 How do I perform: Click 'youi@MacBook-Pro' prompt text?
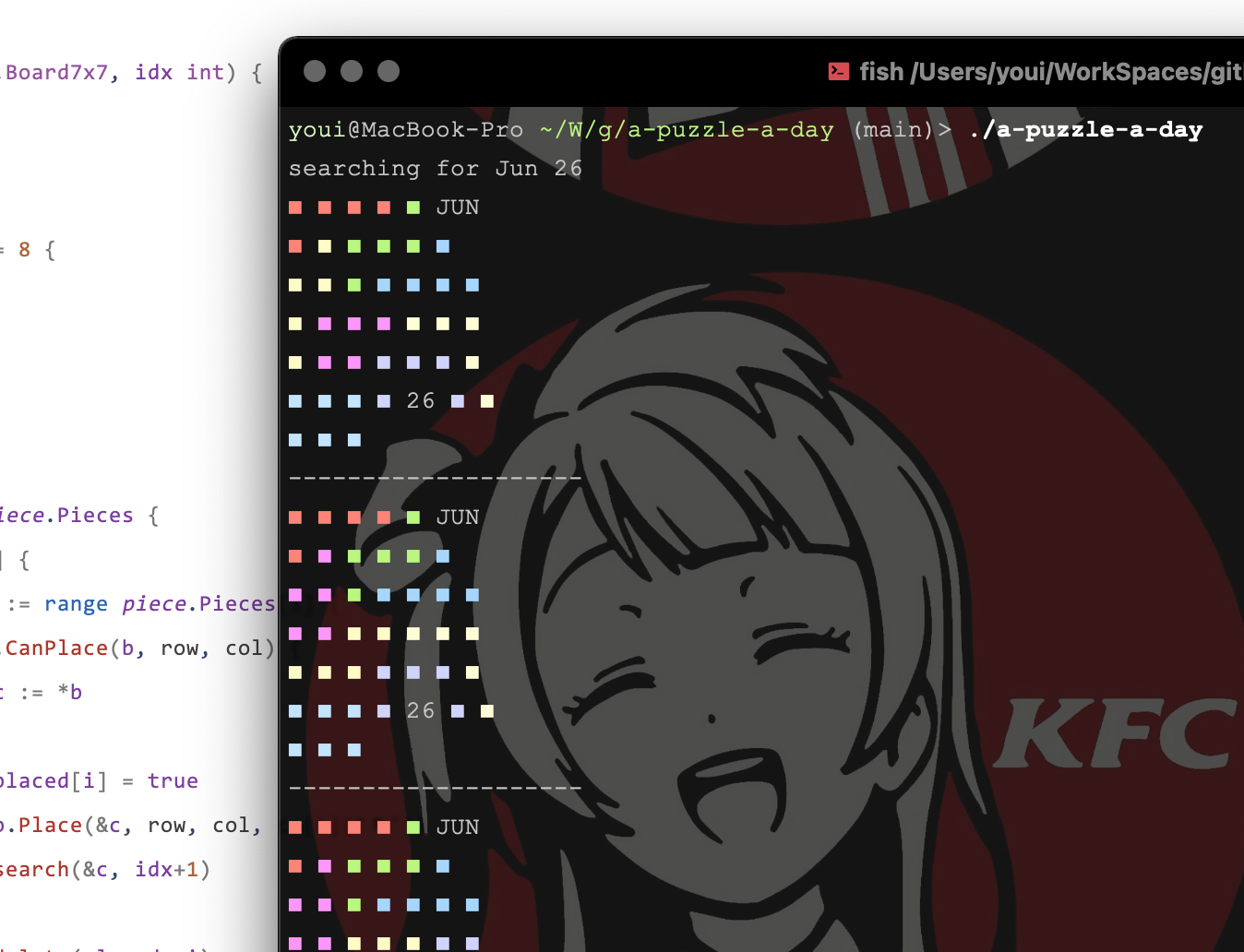tap(406, 130)
